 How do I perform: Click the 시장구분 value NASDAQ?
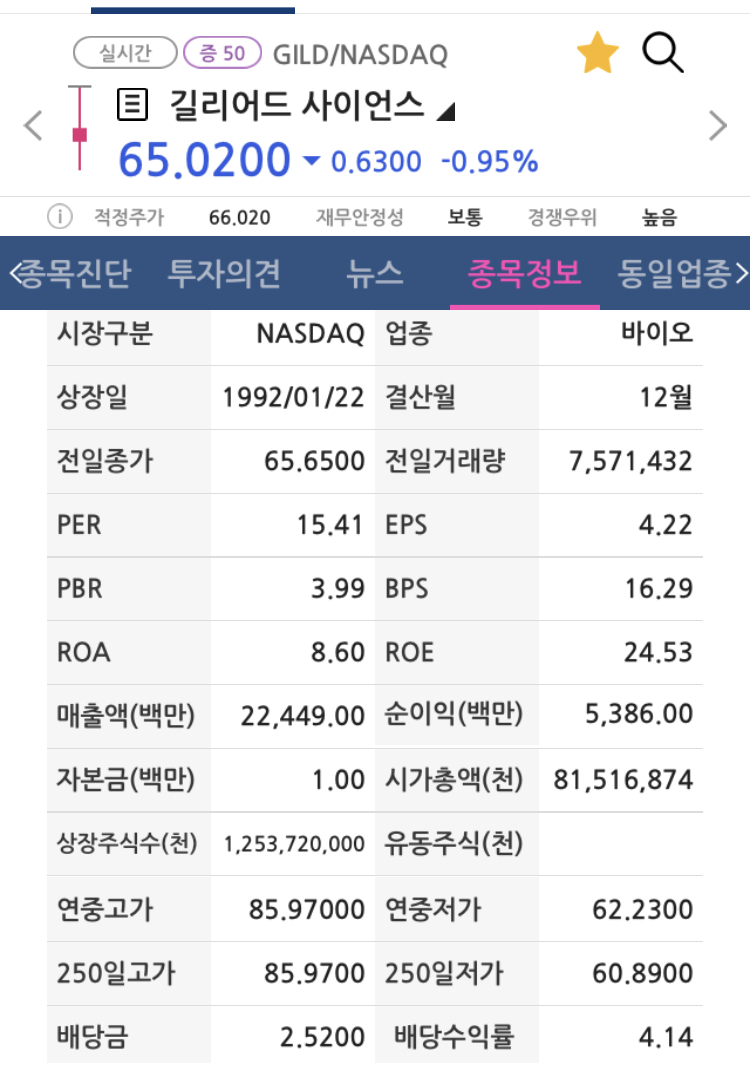click(x=310, y=333)
